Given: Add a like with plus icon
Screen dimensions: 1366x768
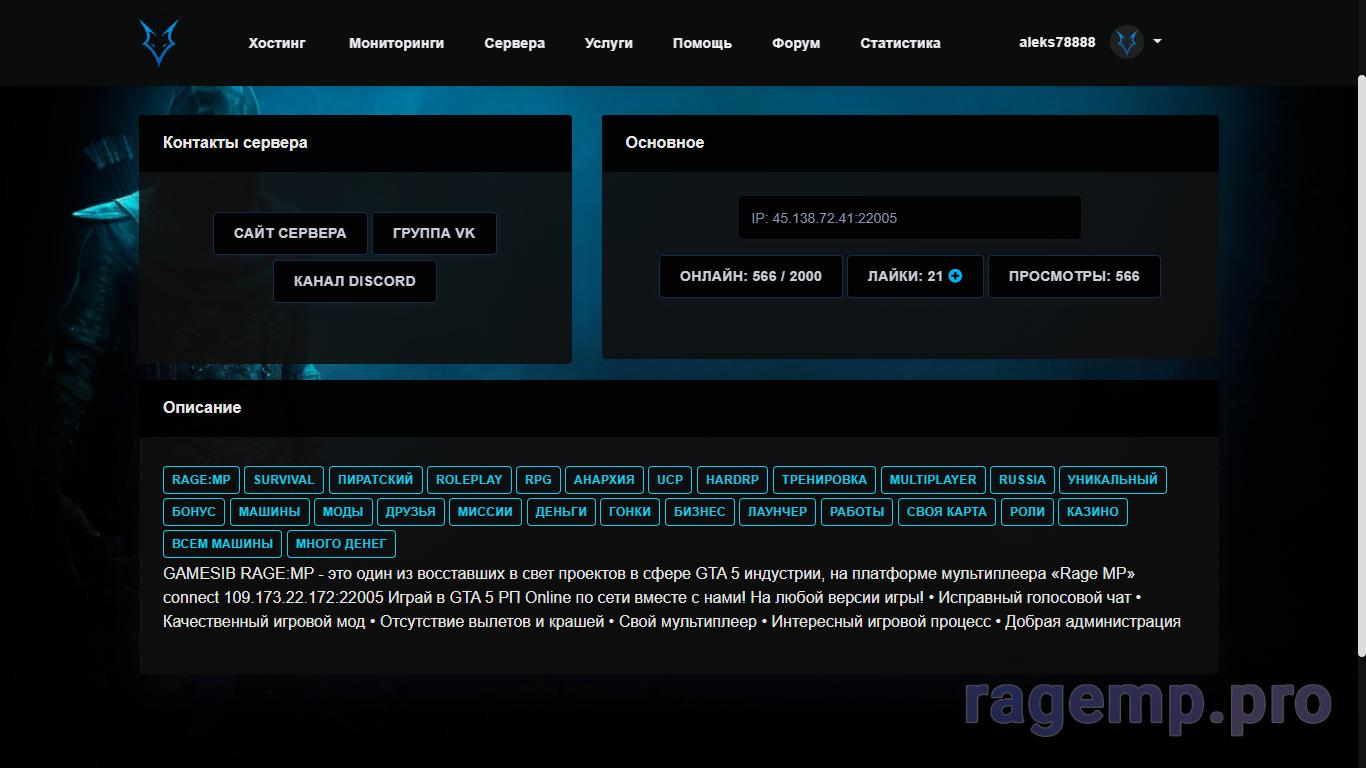Looking at the screenshot, I should click(955, 276).
